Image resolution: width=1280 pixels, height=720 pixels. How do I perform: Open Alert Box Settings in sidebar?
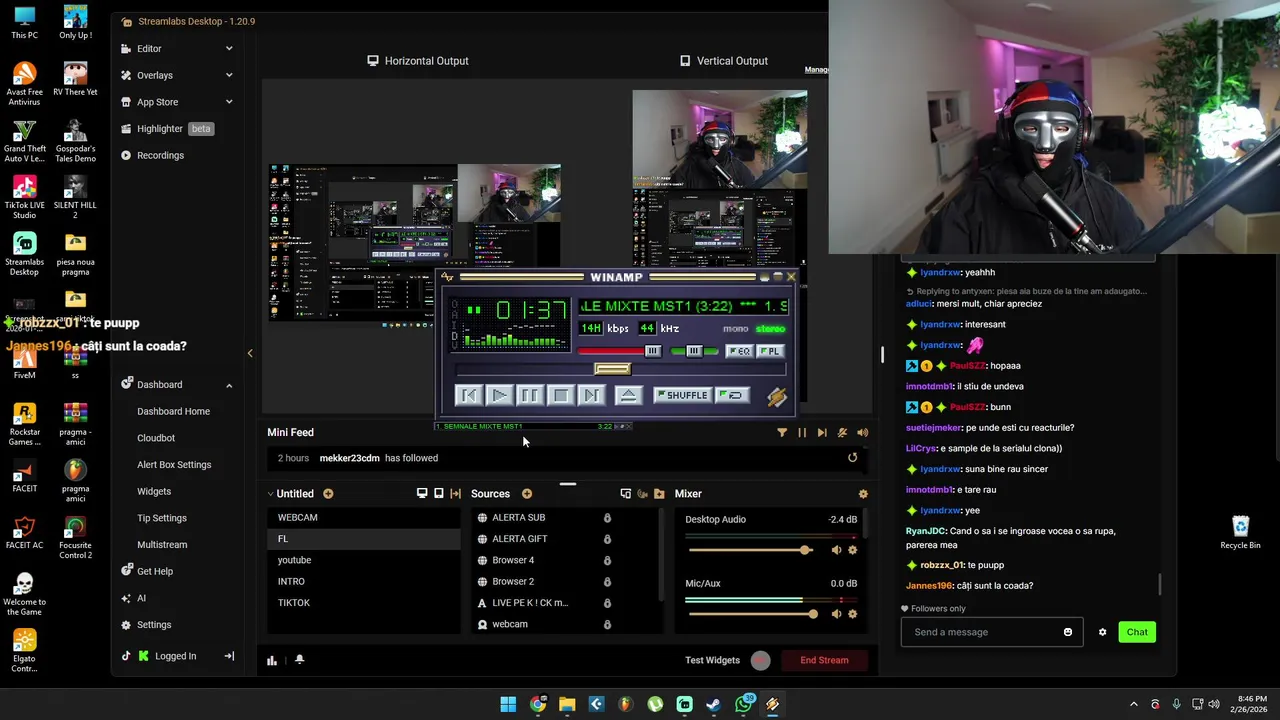point(174,465)
